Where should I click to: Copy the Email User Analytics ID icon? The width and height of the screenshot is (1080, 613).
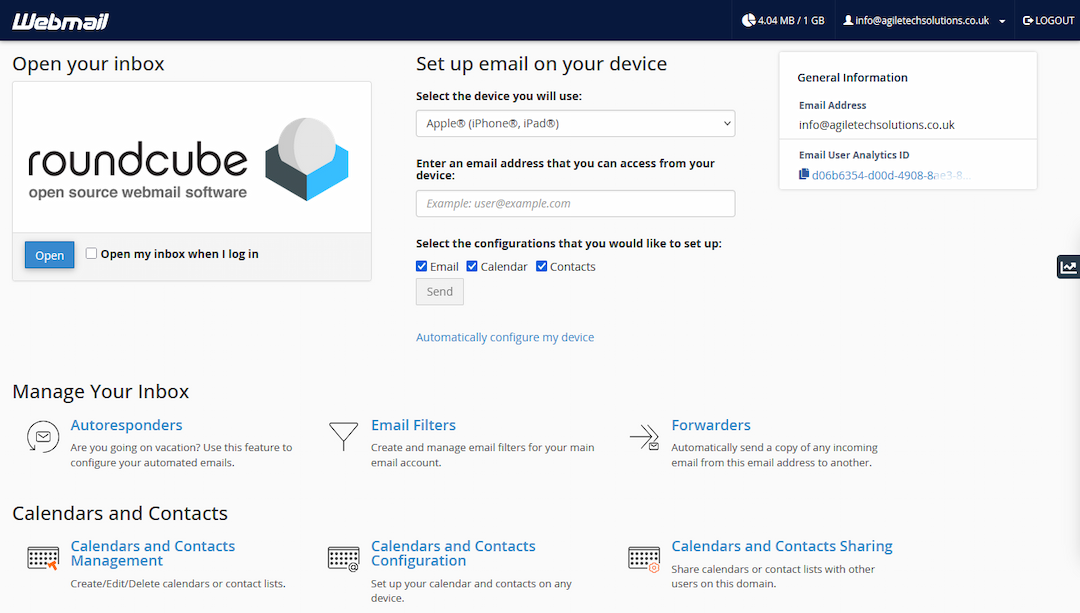click(803, 174)
